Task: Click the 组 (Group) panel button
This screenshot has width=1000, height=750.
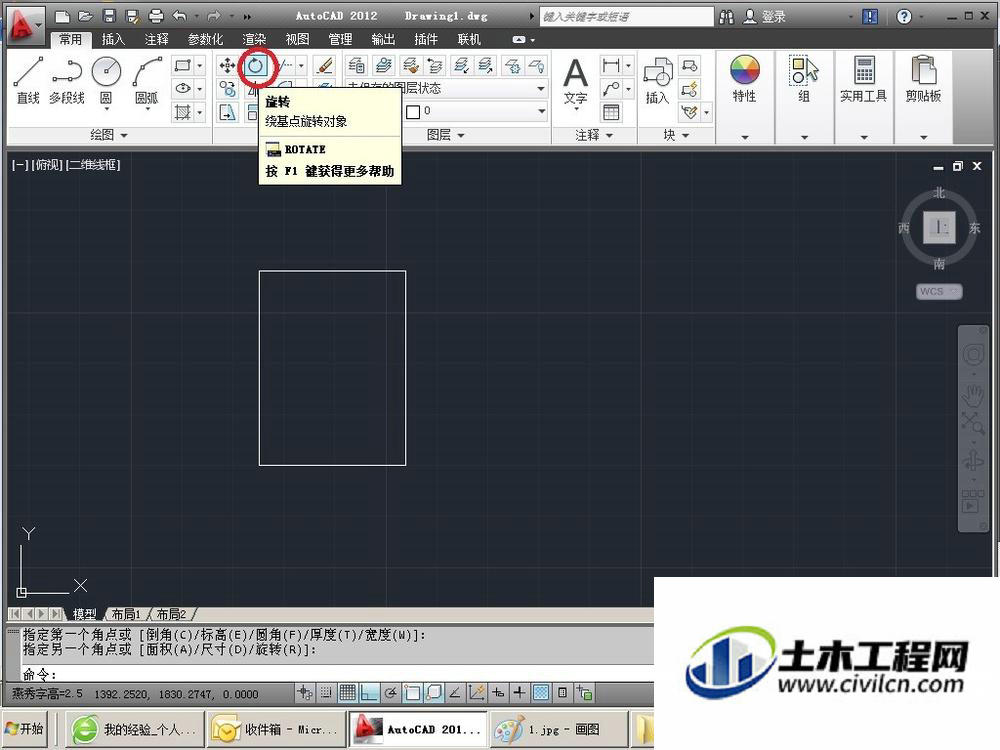Action: pyautogui.click(x=804, y=79)
